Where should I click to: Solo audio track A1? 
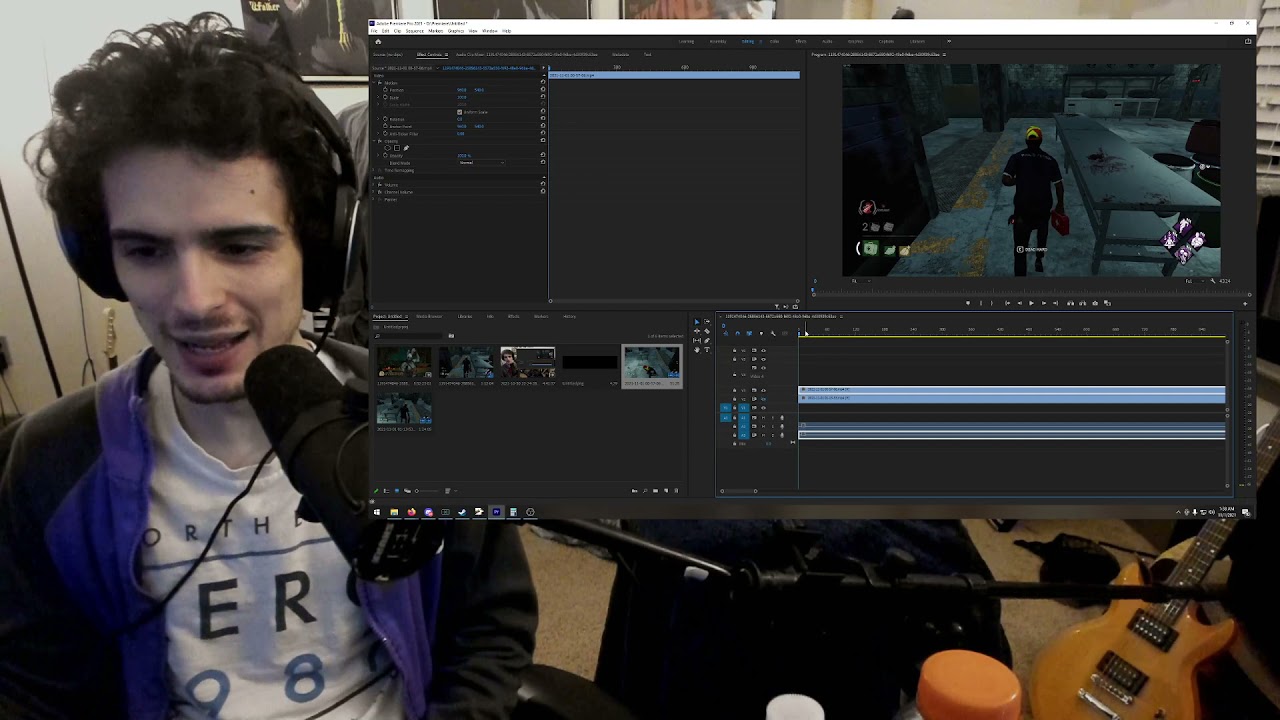point(773,418)
